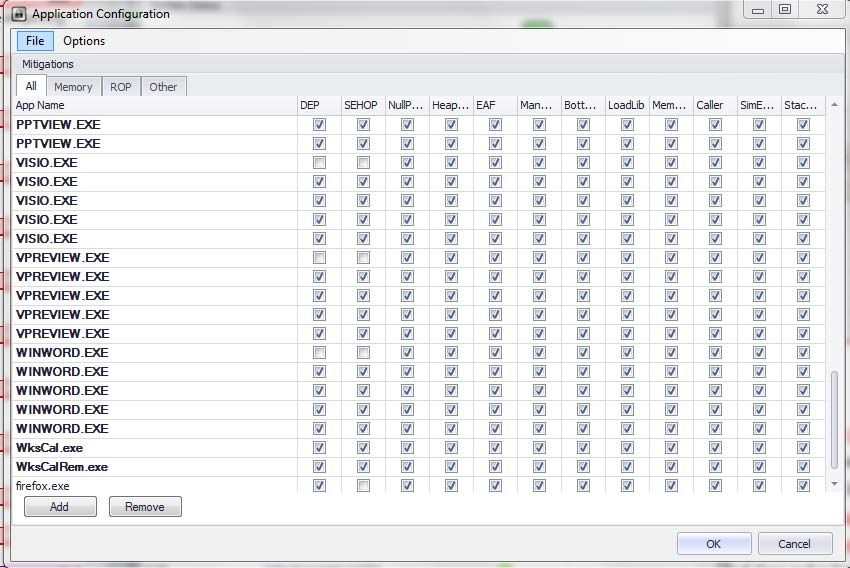850x568 pixels.
Task: Confirm with the OK button
Action: point(713,544)
